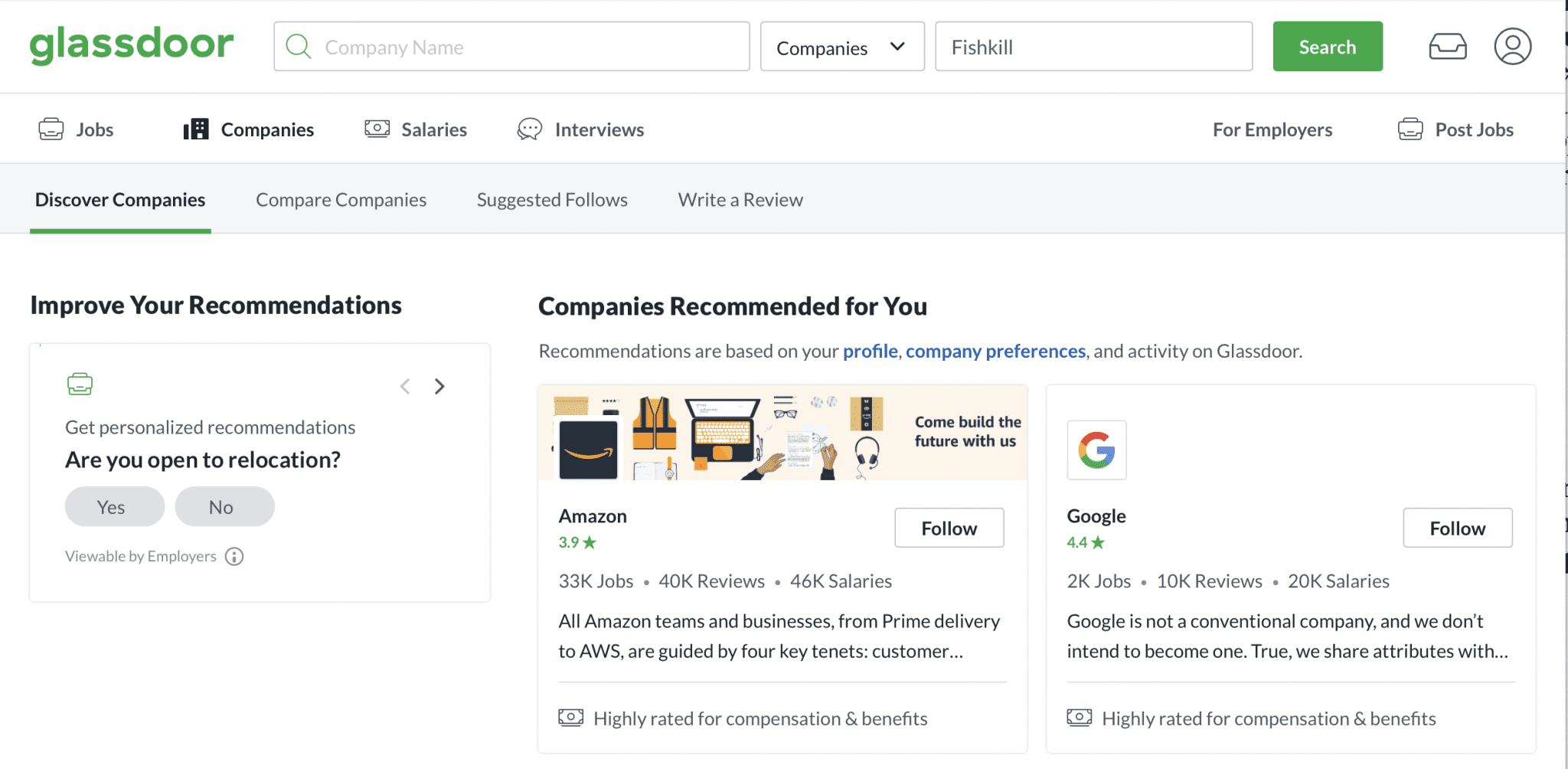Click the Fishkill location input field
The height and width of the screenshot is (769, 1568).
(x=1093, y=46)
